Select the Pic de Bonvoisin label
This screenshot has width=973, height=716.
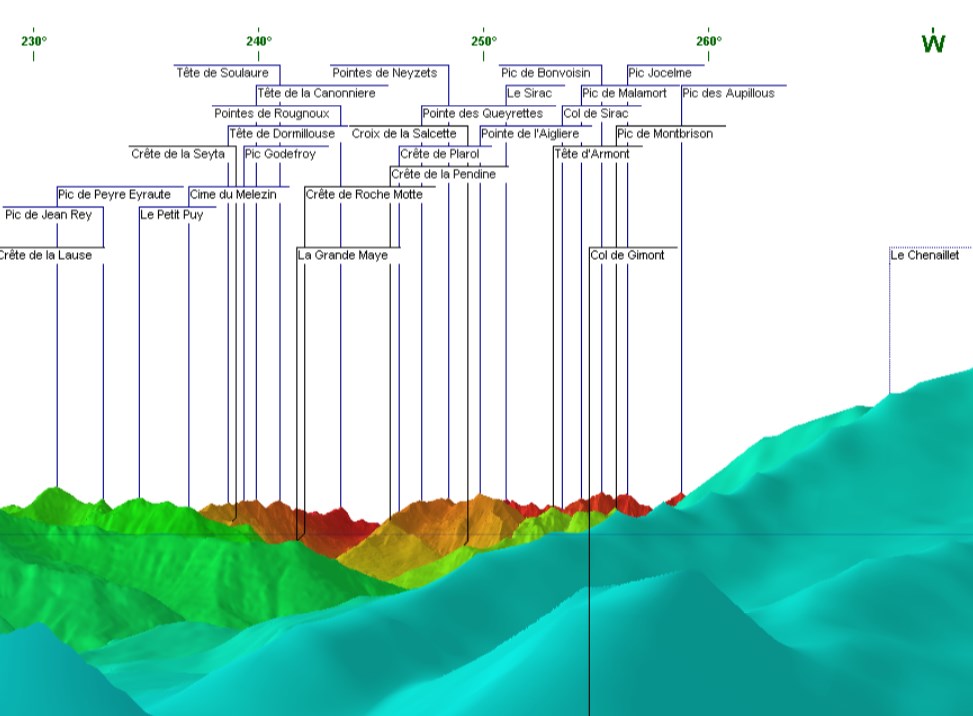pos(546,73)
